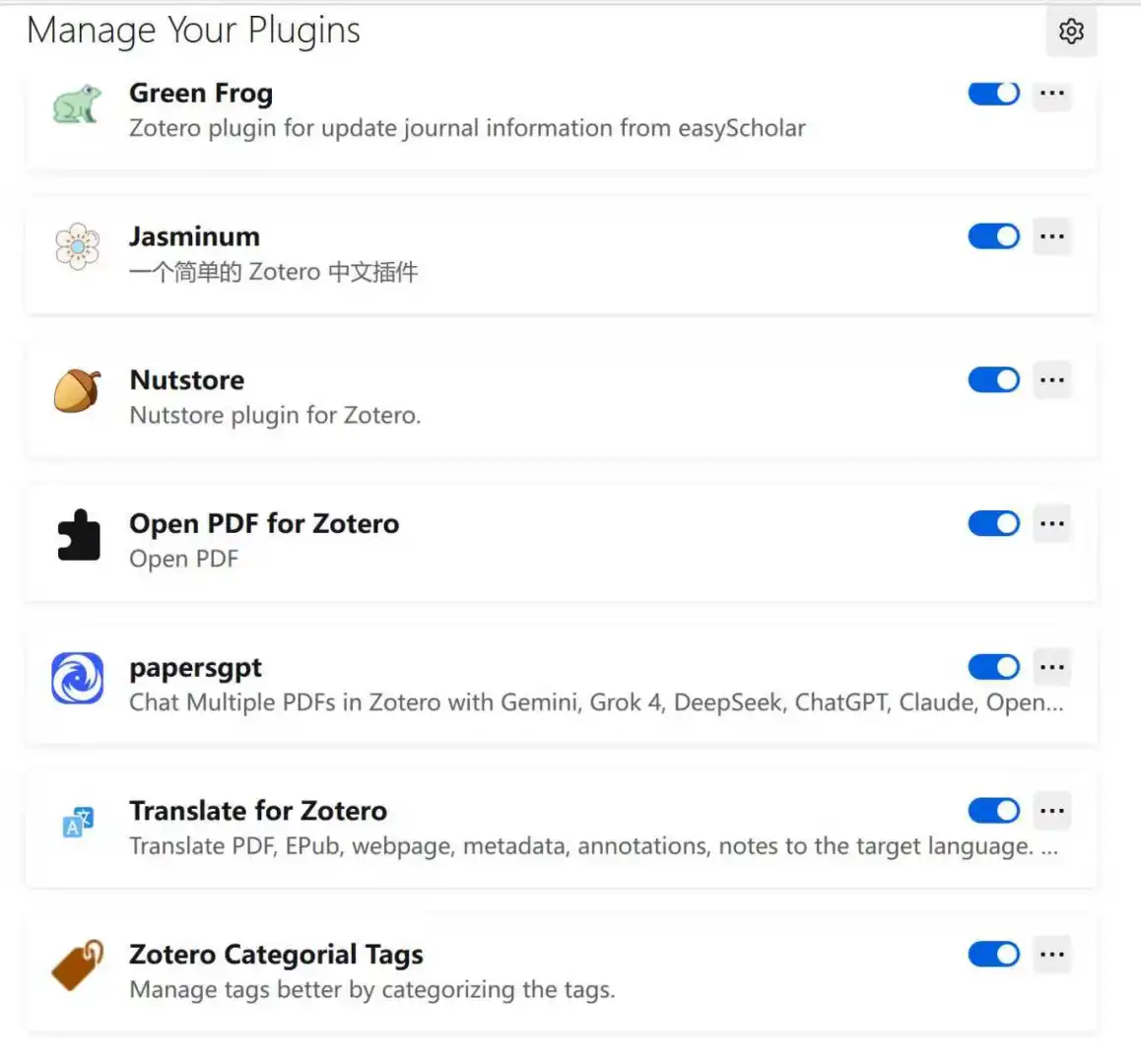Image resolution: width=1141 pixels, height=1064 pixels.
Task: Click the Zotero Categorial Tags icon
Action: pos(77,964)
